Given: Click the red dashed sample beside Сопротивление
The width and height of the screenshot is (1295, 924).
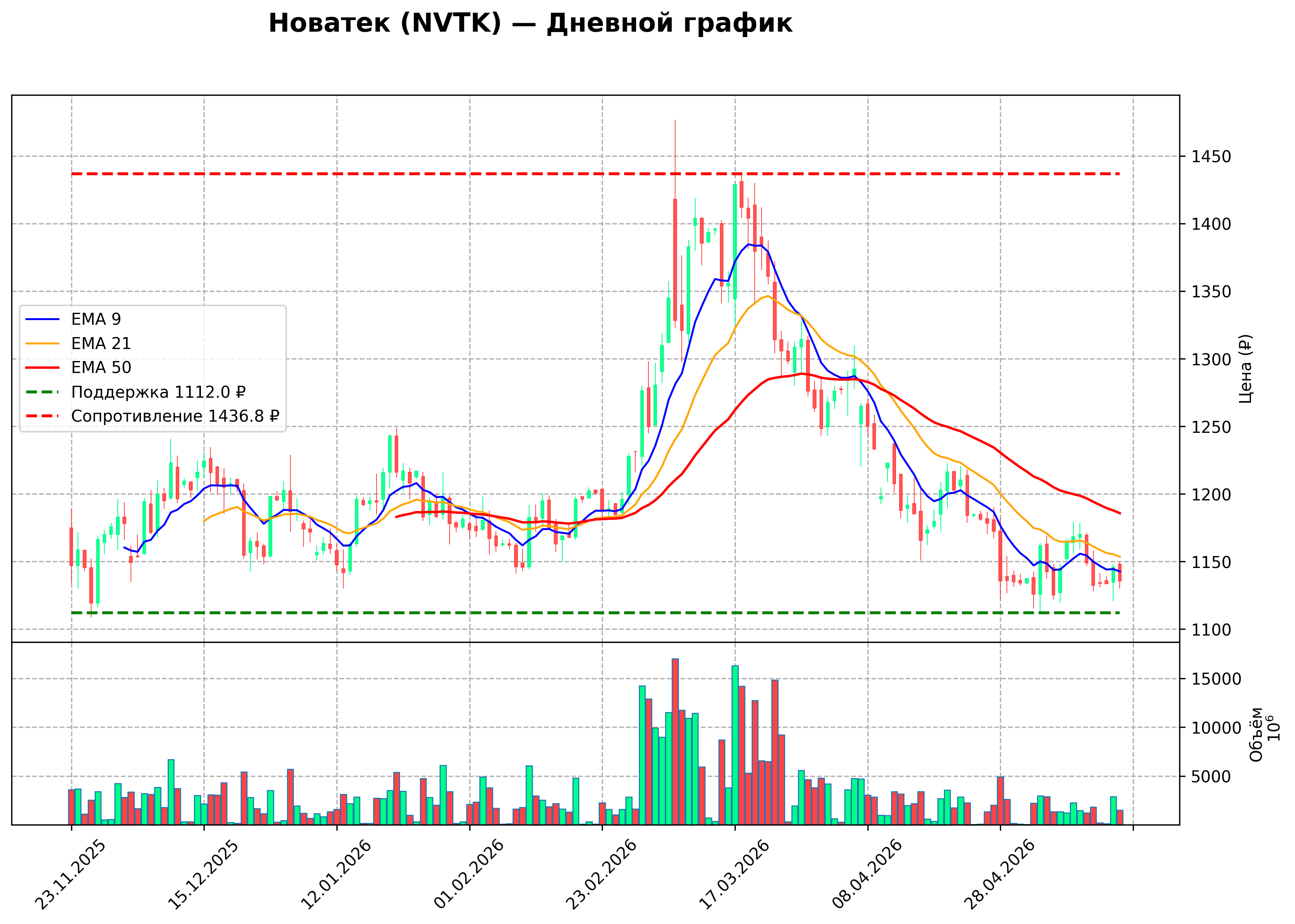Looking at the screenshot, I should pyautogui.click(x=42, y=417).
